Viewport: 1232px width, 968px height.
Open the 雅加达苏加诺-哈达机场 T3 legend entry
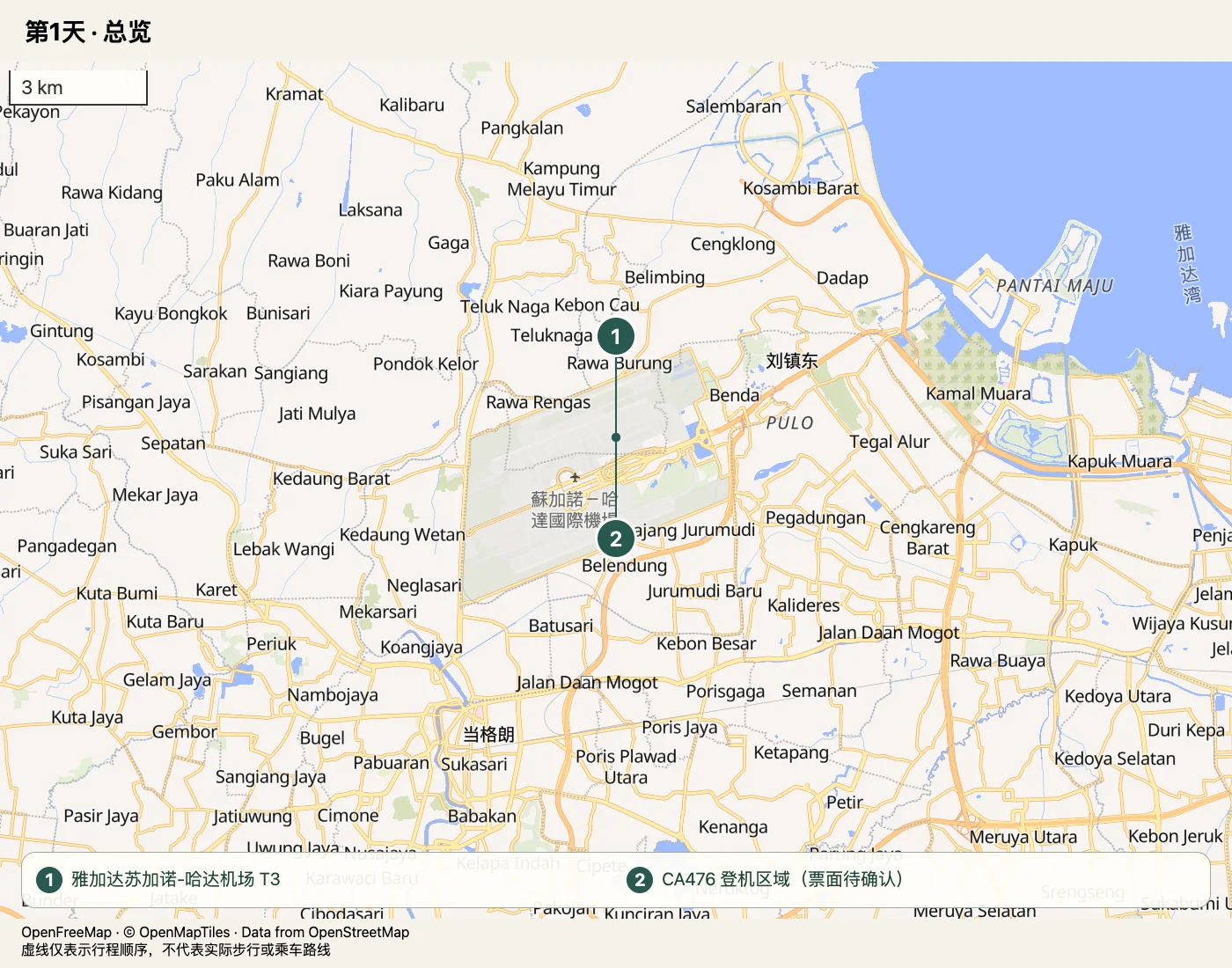click(176, 879)
